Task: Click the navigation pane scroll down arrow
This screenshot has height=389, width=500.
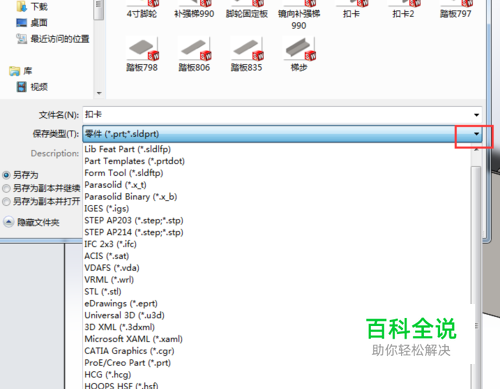Action: [99, 93]
